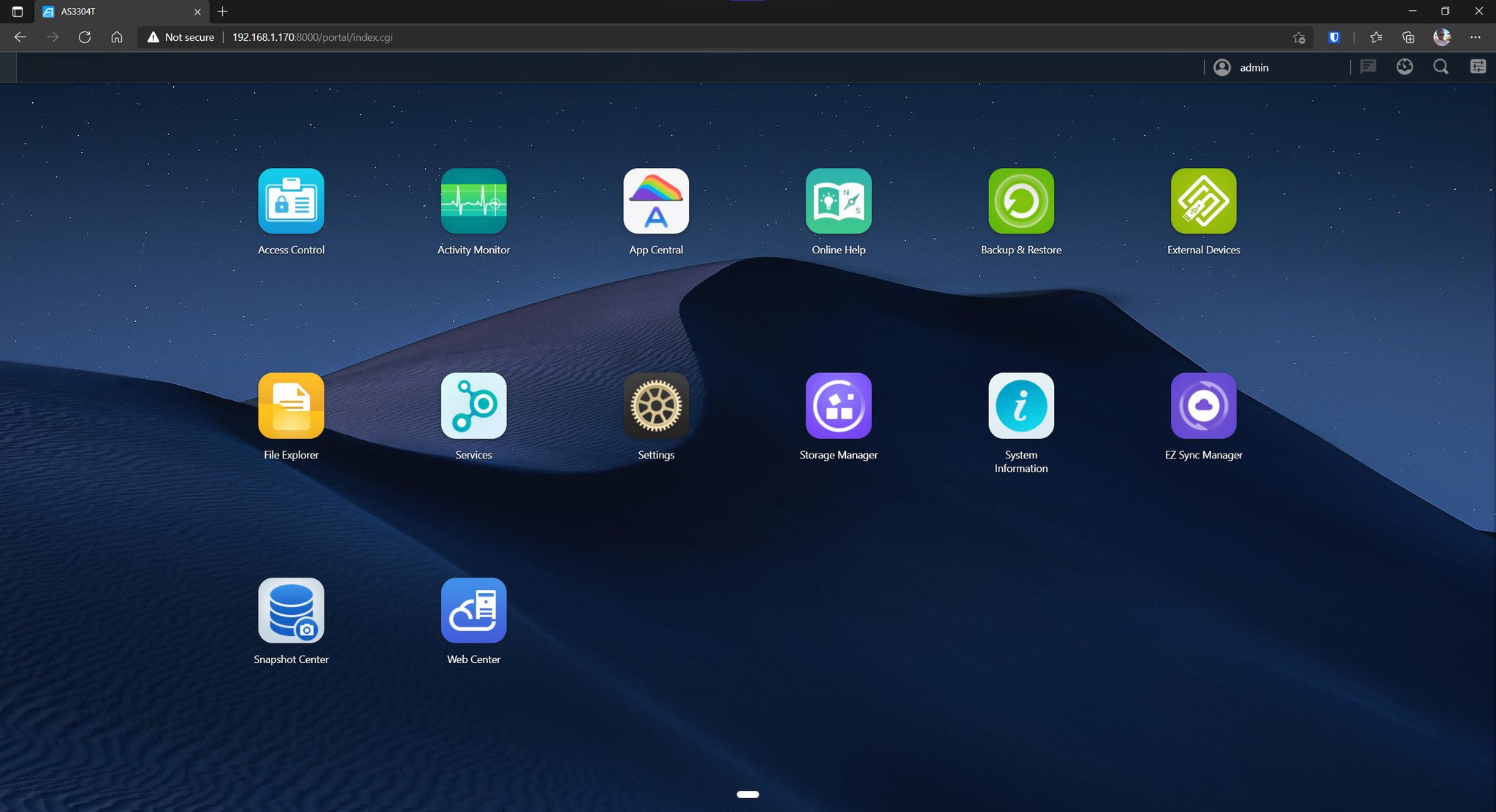This screenshot has height=812, width=1496.
Task: Click the desktop page indicator pill
Action: [748, 794]
